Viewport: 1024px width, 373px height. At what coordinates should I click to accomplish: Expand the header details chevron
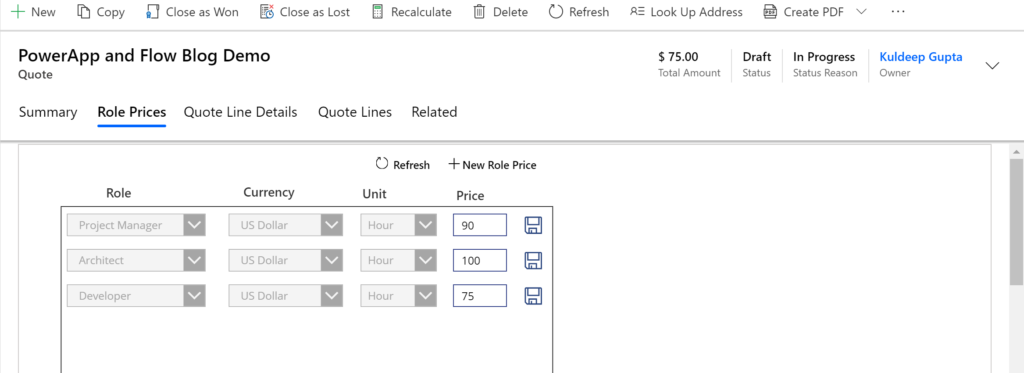click(992, 65)
